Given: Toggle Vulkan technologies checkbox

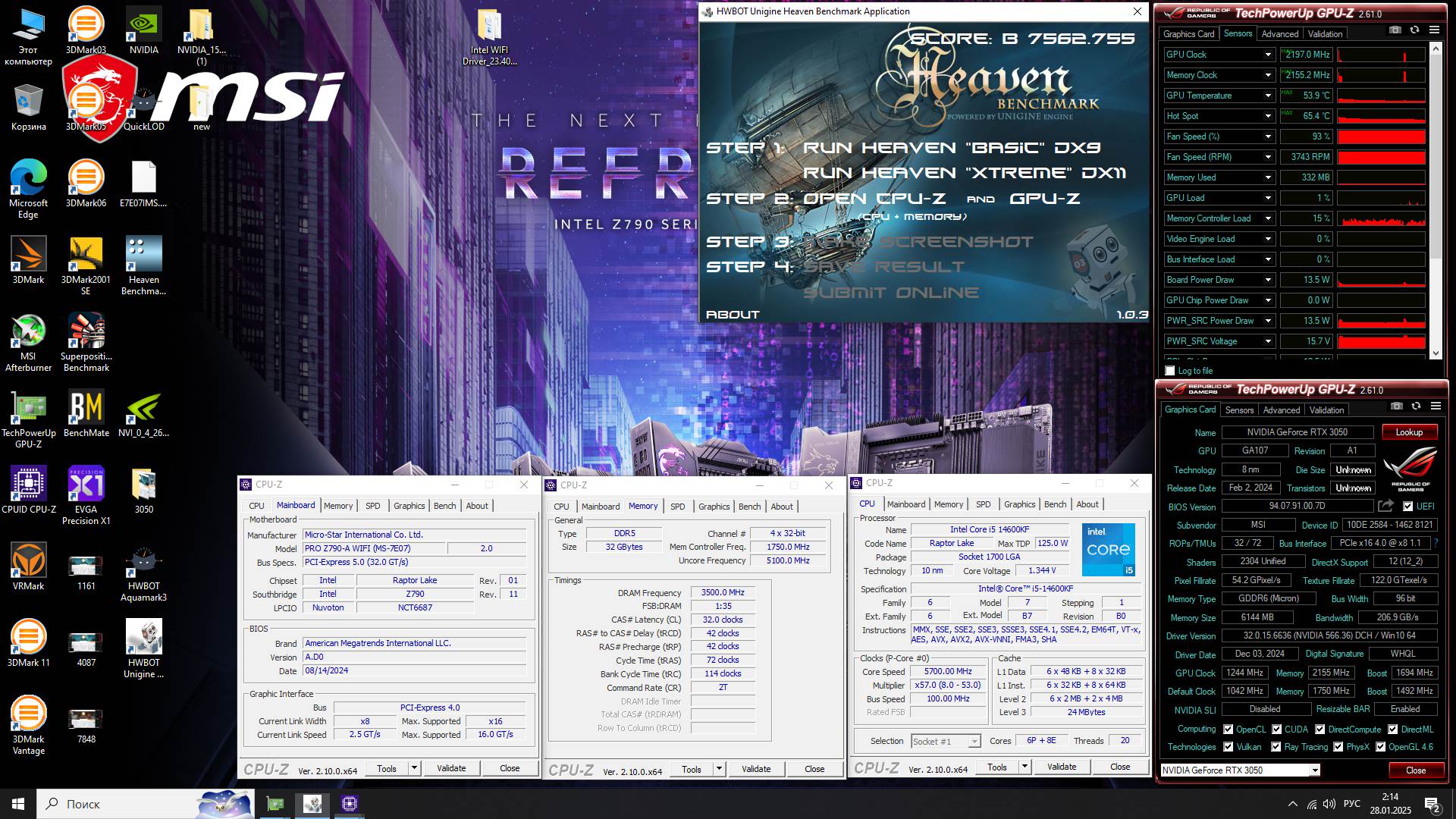Looking at the screenshot, I should point(1228,747).
